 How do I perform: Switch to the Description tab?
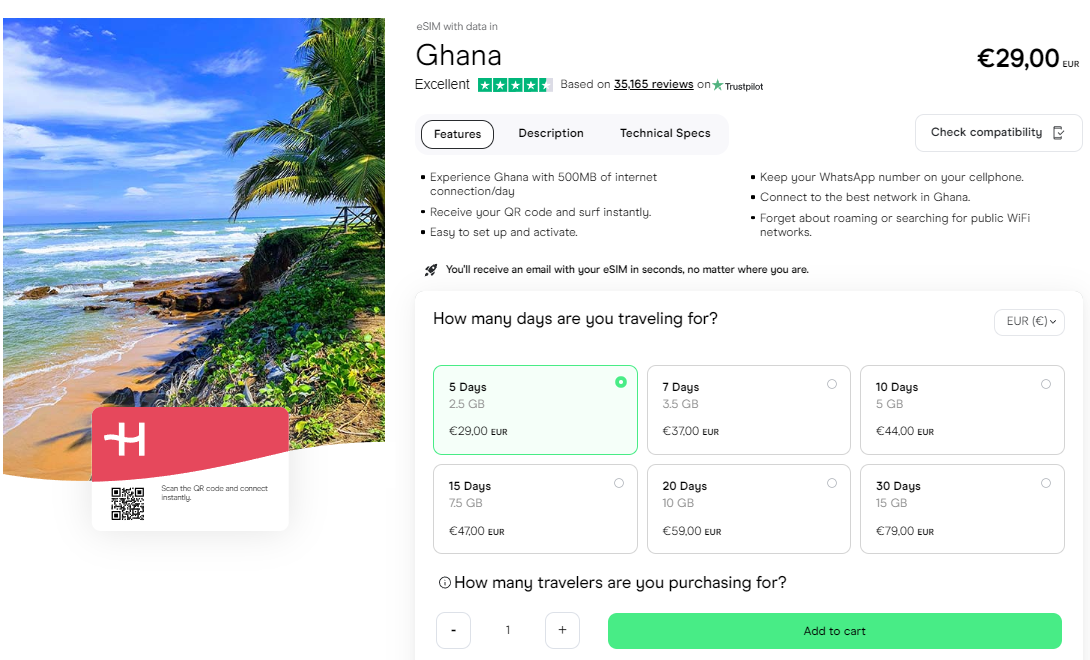[551, 134]
